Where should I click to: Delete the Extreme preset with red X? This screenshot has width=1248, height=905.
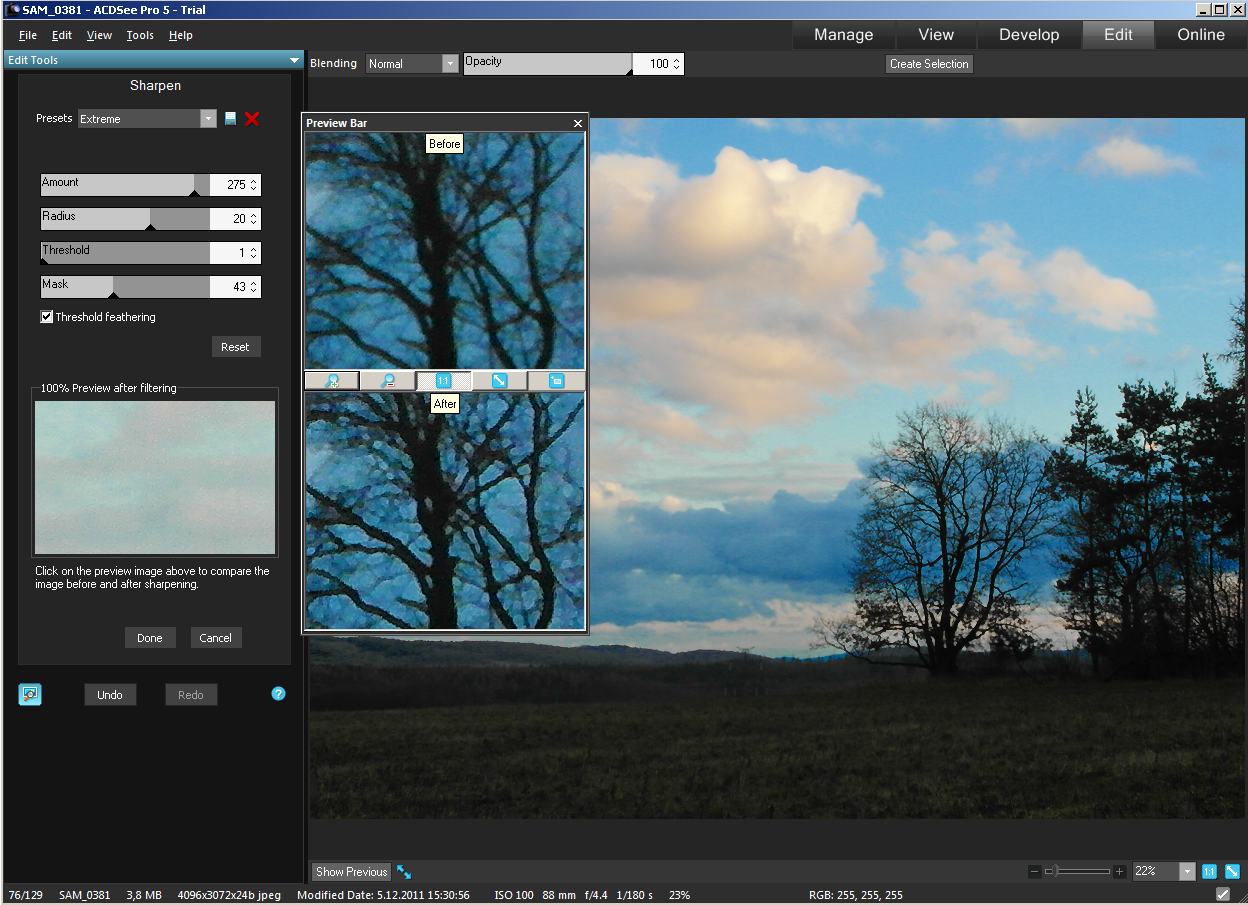pyautogui.click(x=252, y=119)
